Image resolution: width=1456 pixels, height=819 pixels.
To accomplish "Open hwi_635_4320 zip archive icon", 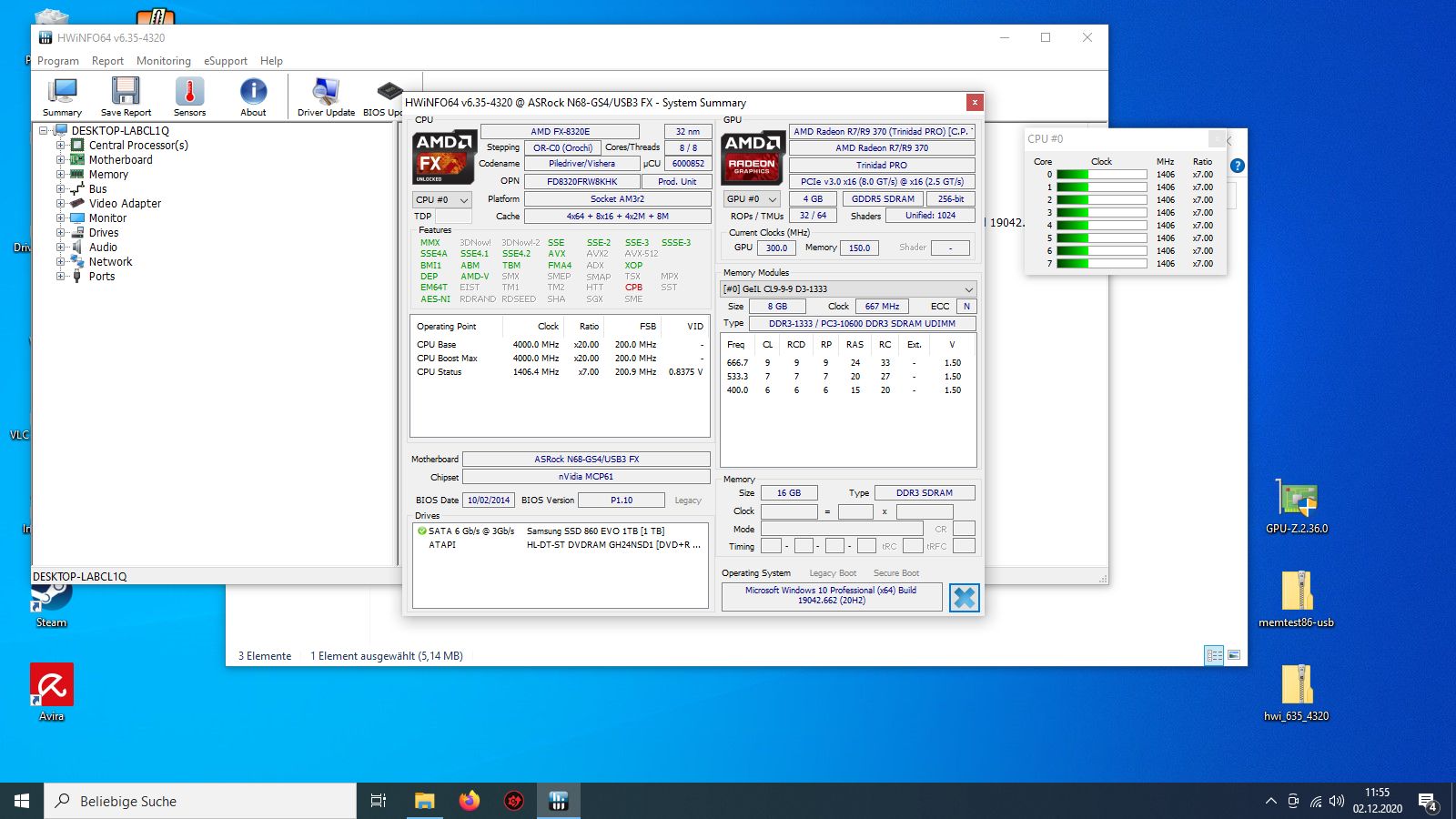I will (x=1296, y=693).
